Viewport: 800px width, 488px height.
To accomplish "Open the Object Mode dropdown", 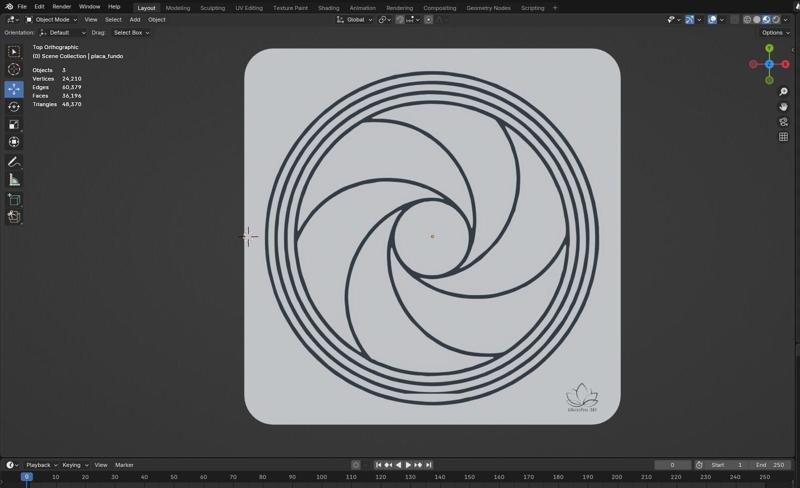I will (52, 19).
